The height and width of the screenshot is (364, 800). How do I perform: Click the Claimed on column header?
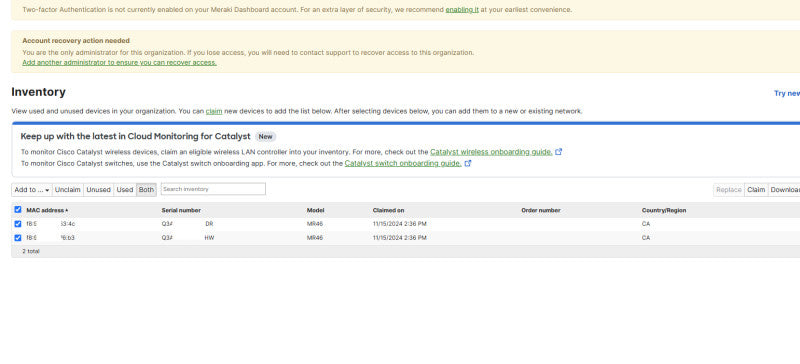pyautogui.click(x=388, y=210)
